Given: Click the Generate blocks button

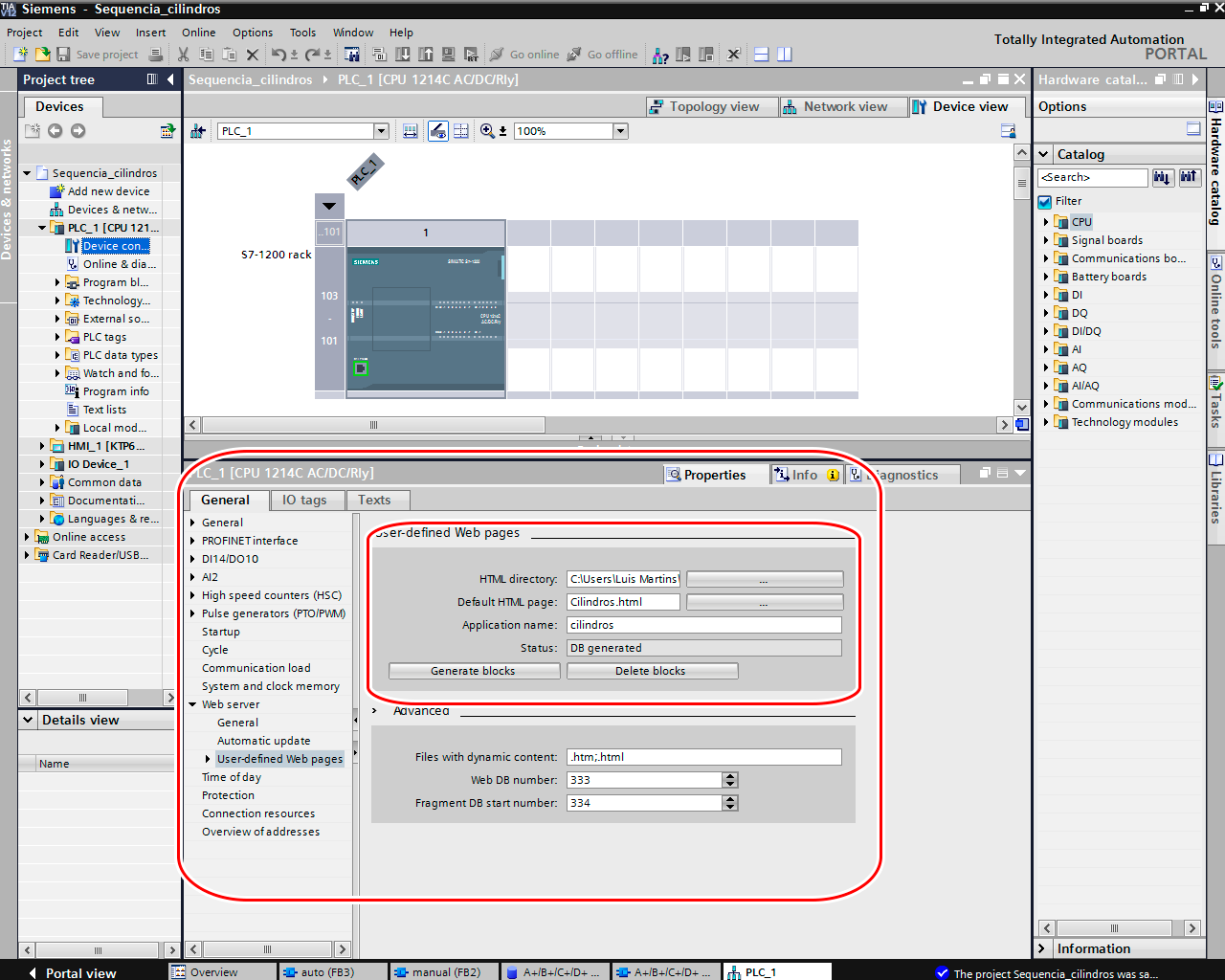Looking at the screenshot, I should (x=474, y=671).
